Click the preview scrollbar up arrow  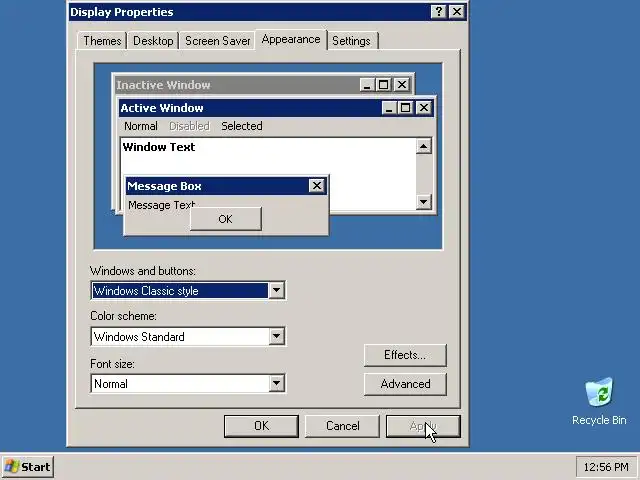(424, 146)
